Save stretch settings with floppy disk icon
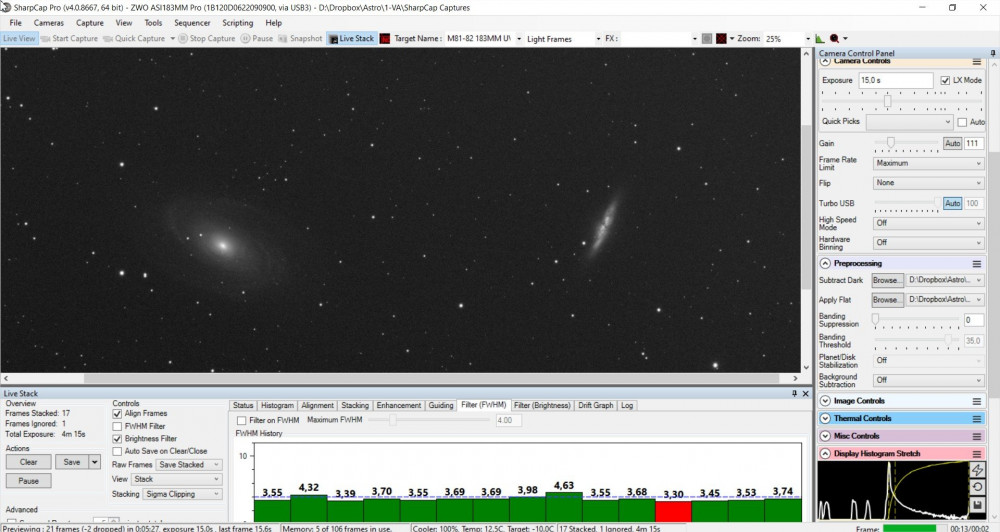This screenshot has width=1000, height=532. point(976,505)
